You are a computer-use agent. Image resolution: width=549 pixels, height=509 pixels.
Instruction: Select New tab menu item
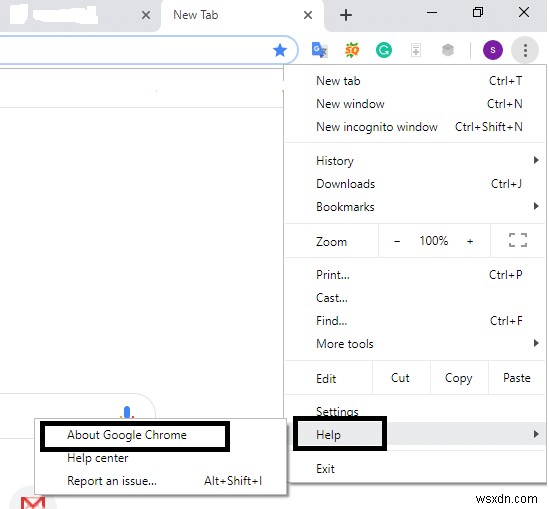coord(415,81)
